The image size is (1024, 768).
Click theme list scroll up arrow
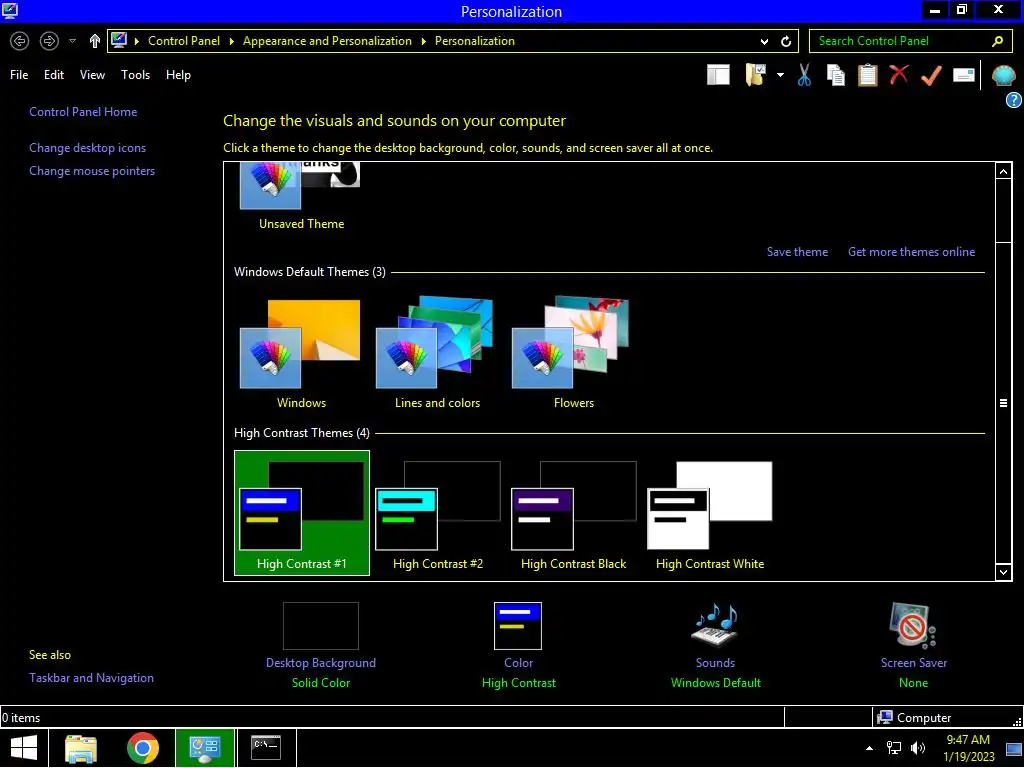click(1003, 172)
